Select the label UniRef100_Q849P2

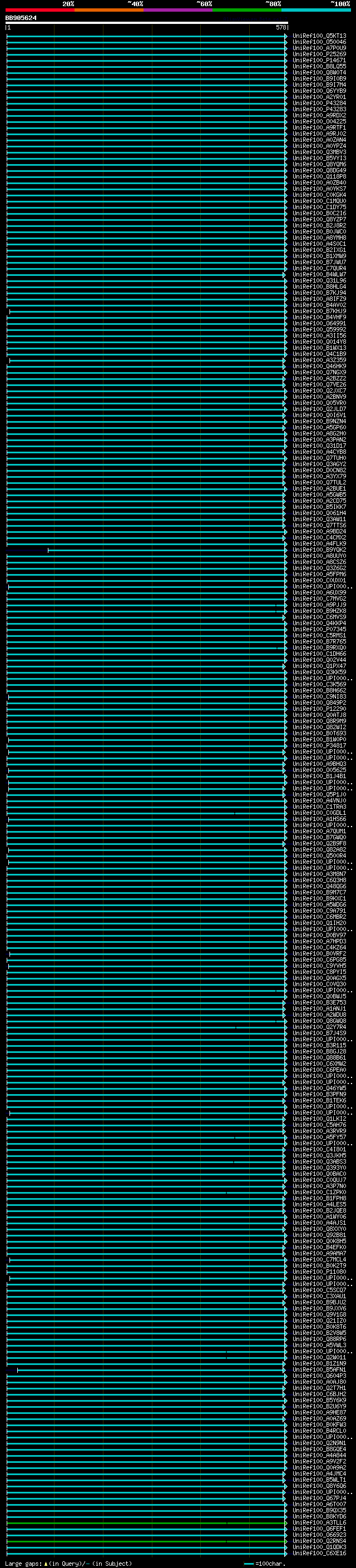pyautogui.click(x=319, y=703)
